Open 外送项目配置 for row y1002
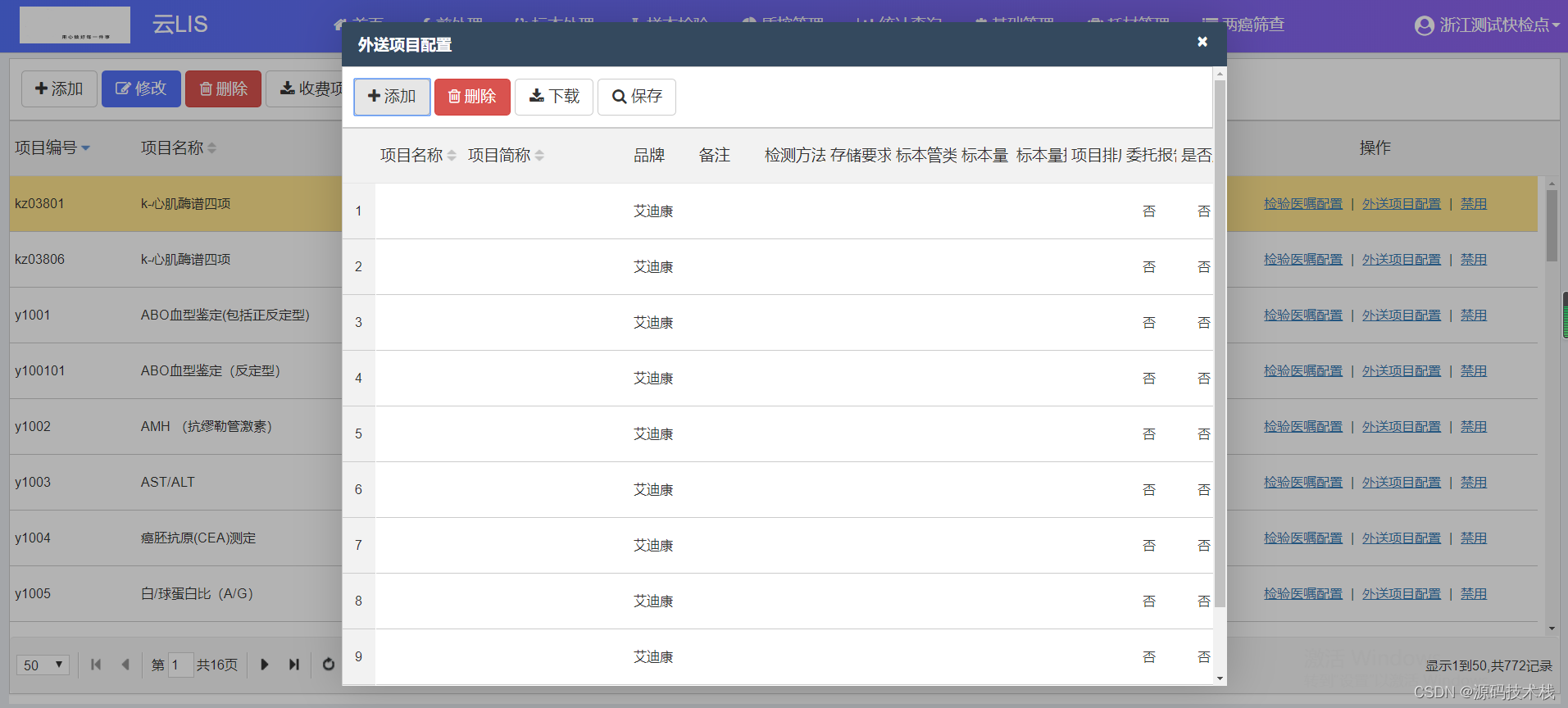 tap(1401, 427)
